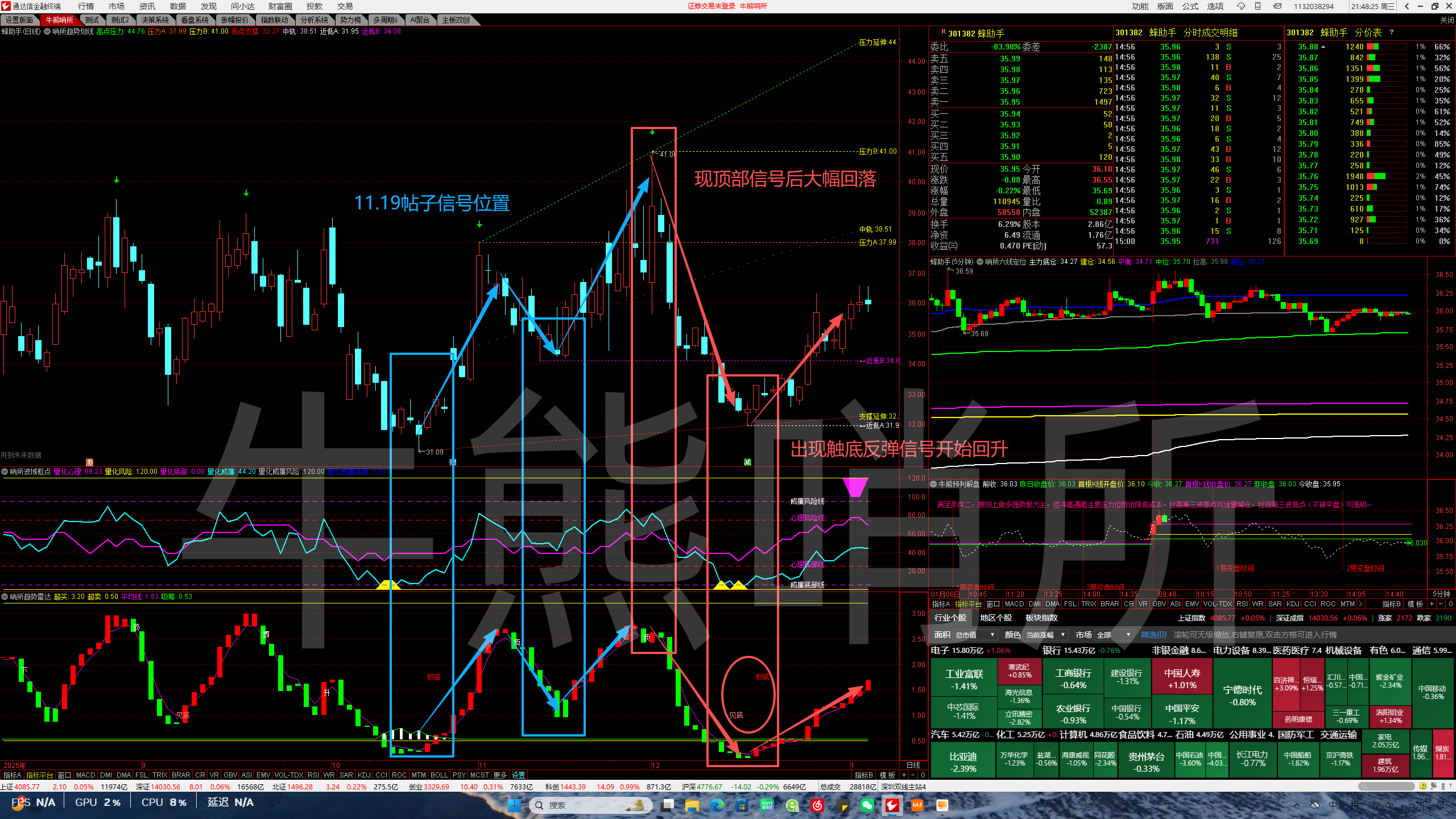Open the mail message icon in title bar

click(x=1277, y=6)
